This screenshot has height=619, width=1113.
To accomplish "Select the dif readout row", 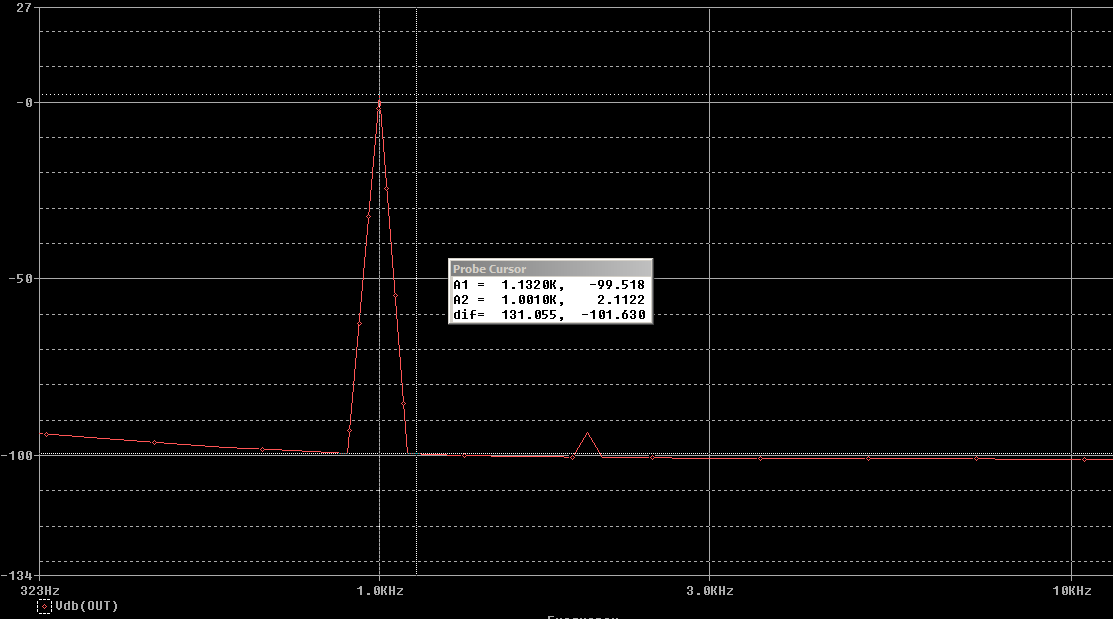I will point(549,314).
